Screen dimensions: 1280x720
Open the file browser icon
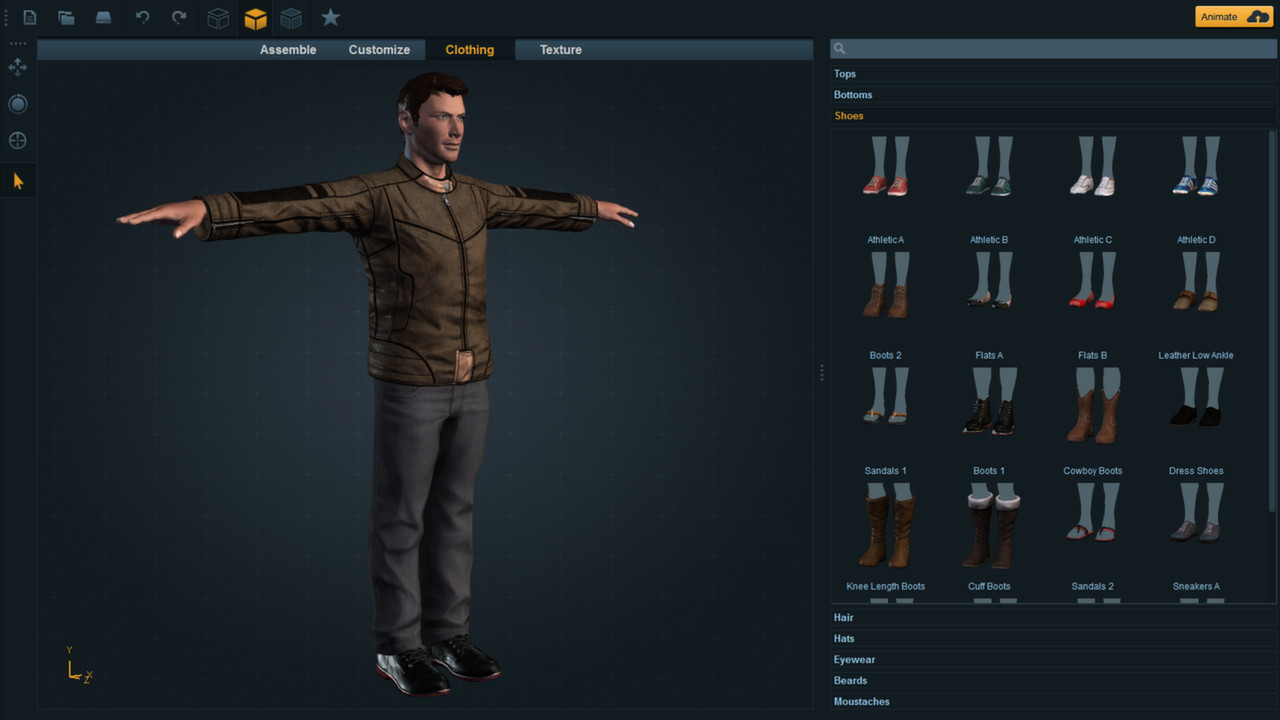(66, 17)
